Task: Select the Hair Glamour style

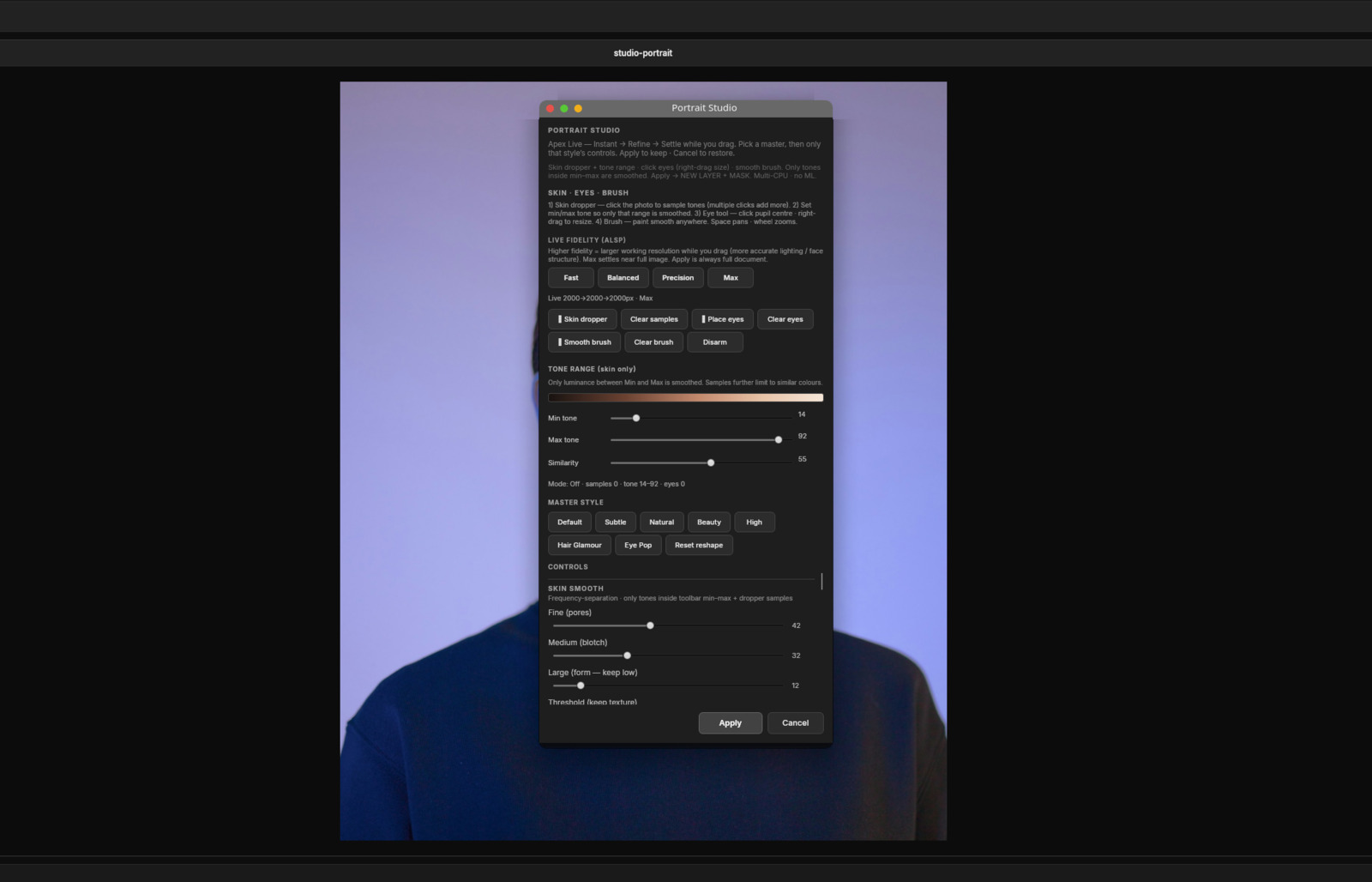Action: [579, 546]
